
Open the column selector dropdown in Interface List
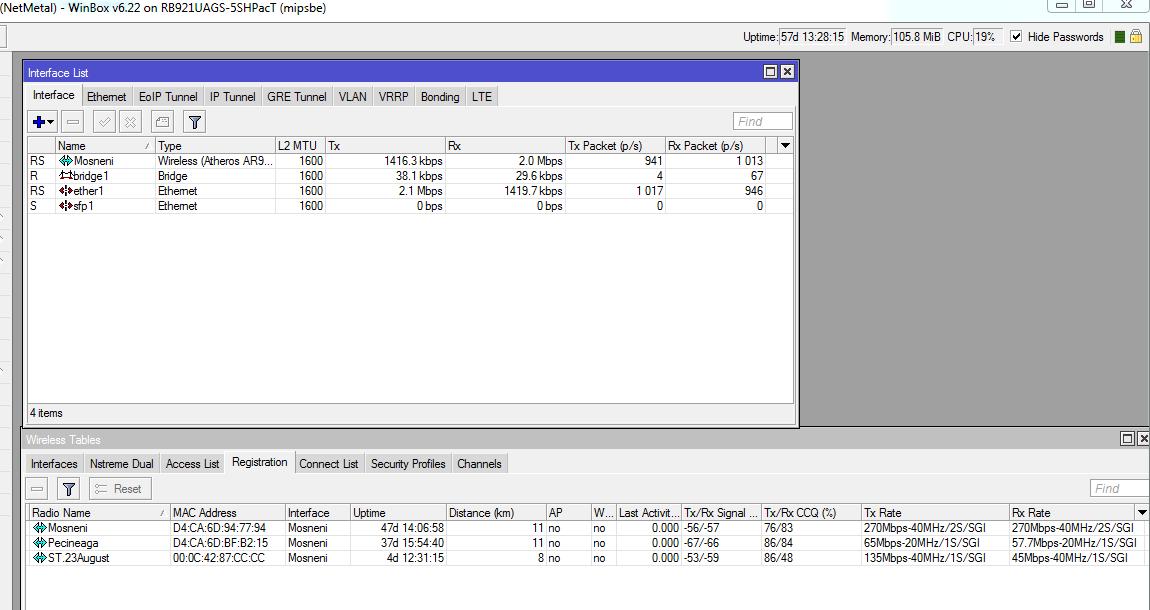pos(785,145)
